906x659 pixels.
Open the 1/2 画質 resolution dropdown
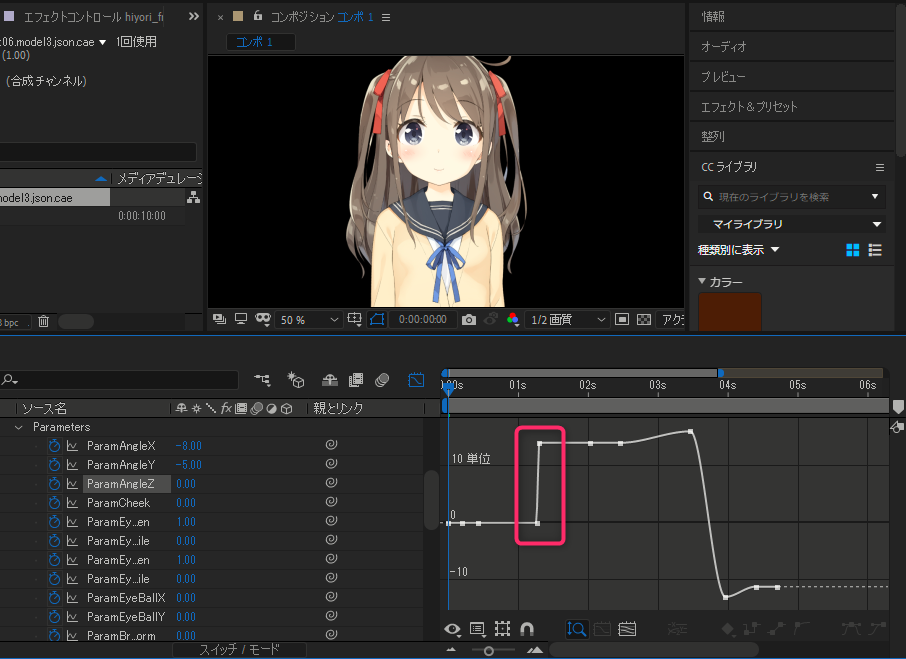(x=567, y=319)
